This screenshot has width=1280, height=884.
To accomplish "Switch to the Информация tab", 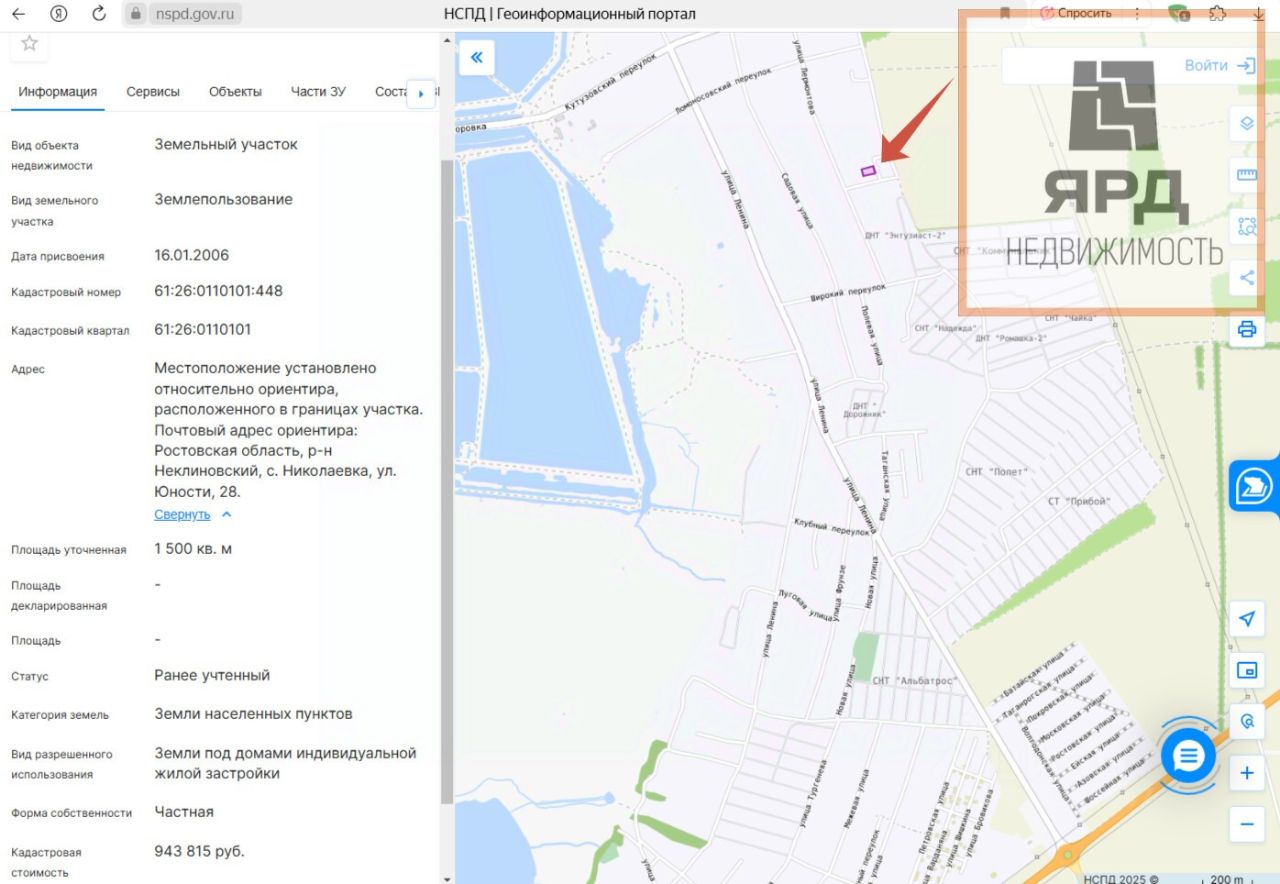I will [57, 91].
